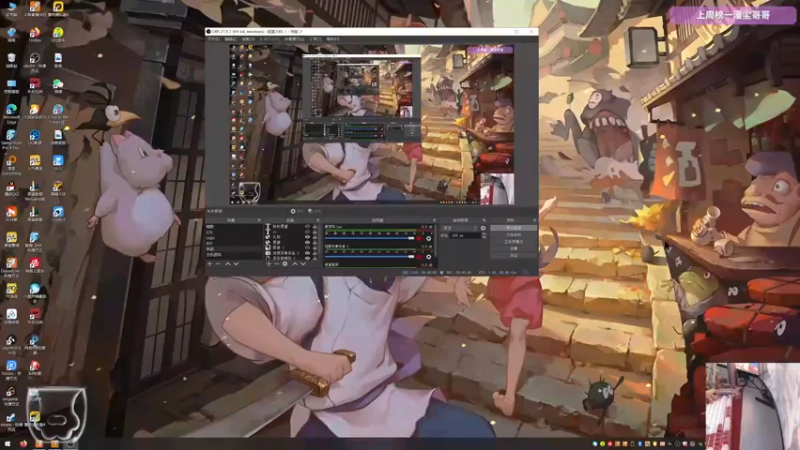The height and width of the screenshot is (450, 800).
Task: Open gear settings for first mixer channel
Action: pos(429,238)
